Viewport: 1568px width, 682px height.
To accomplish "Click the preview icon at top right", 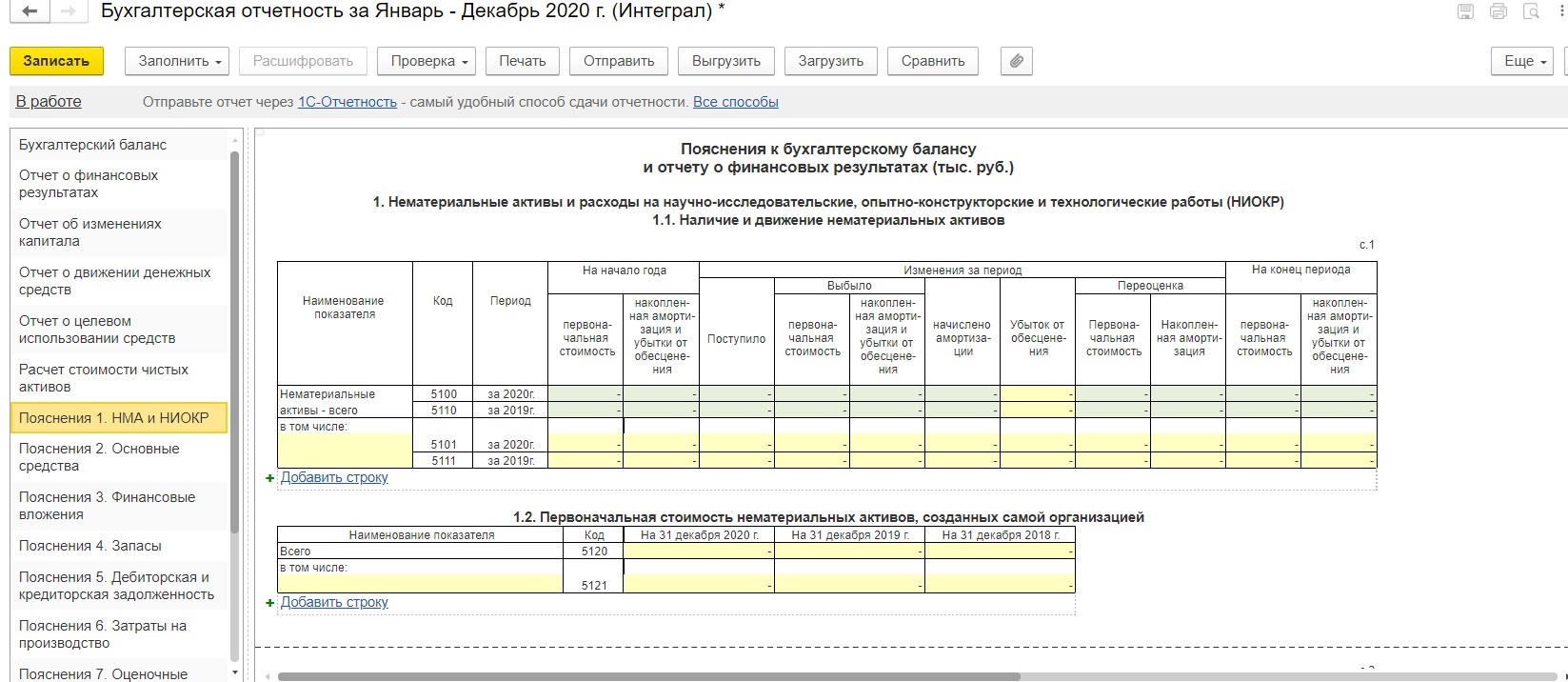I will [x=1531, y=11].
